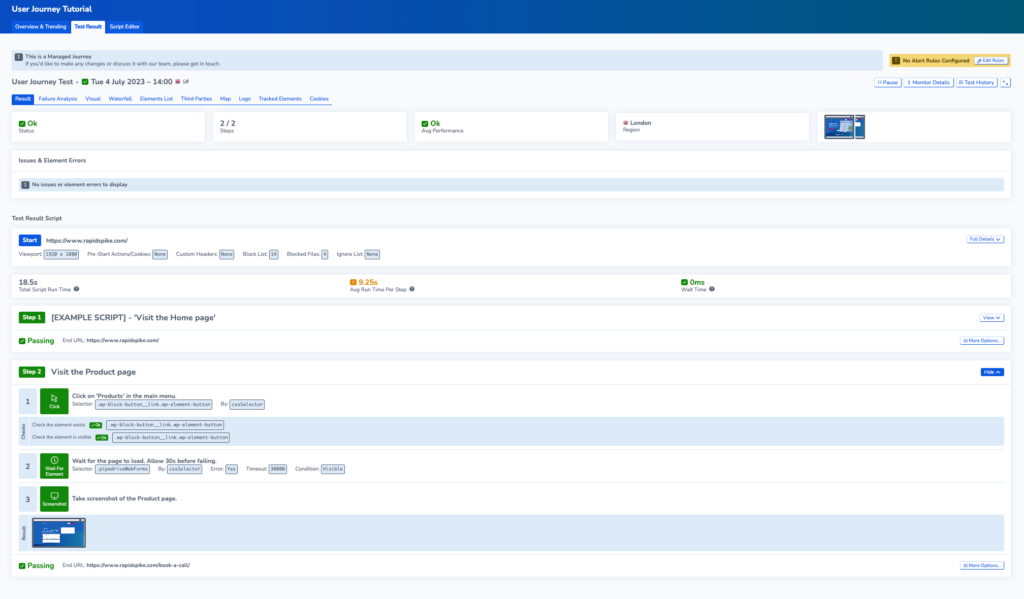This screenshot has width=1024, height=599.
Task: Click the Error value Yes
Action: [231, 469]
